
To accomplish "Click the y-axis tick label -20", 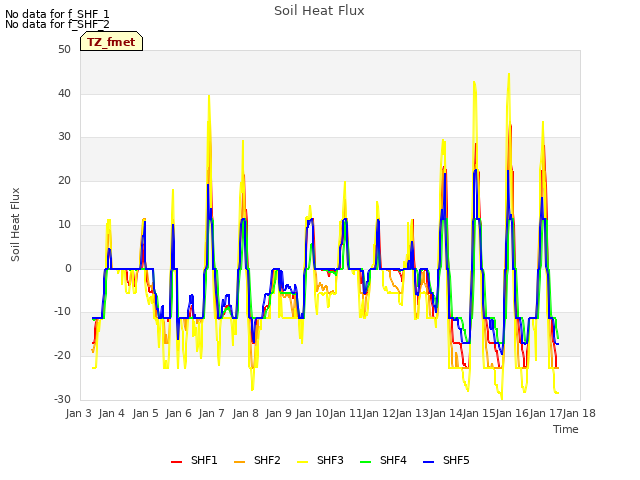I will (x=62, y=356).
